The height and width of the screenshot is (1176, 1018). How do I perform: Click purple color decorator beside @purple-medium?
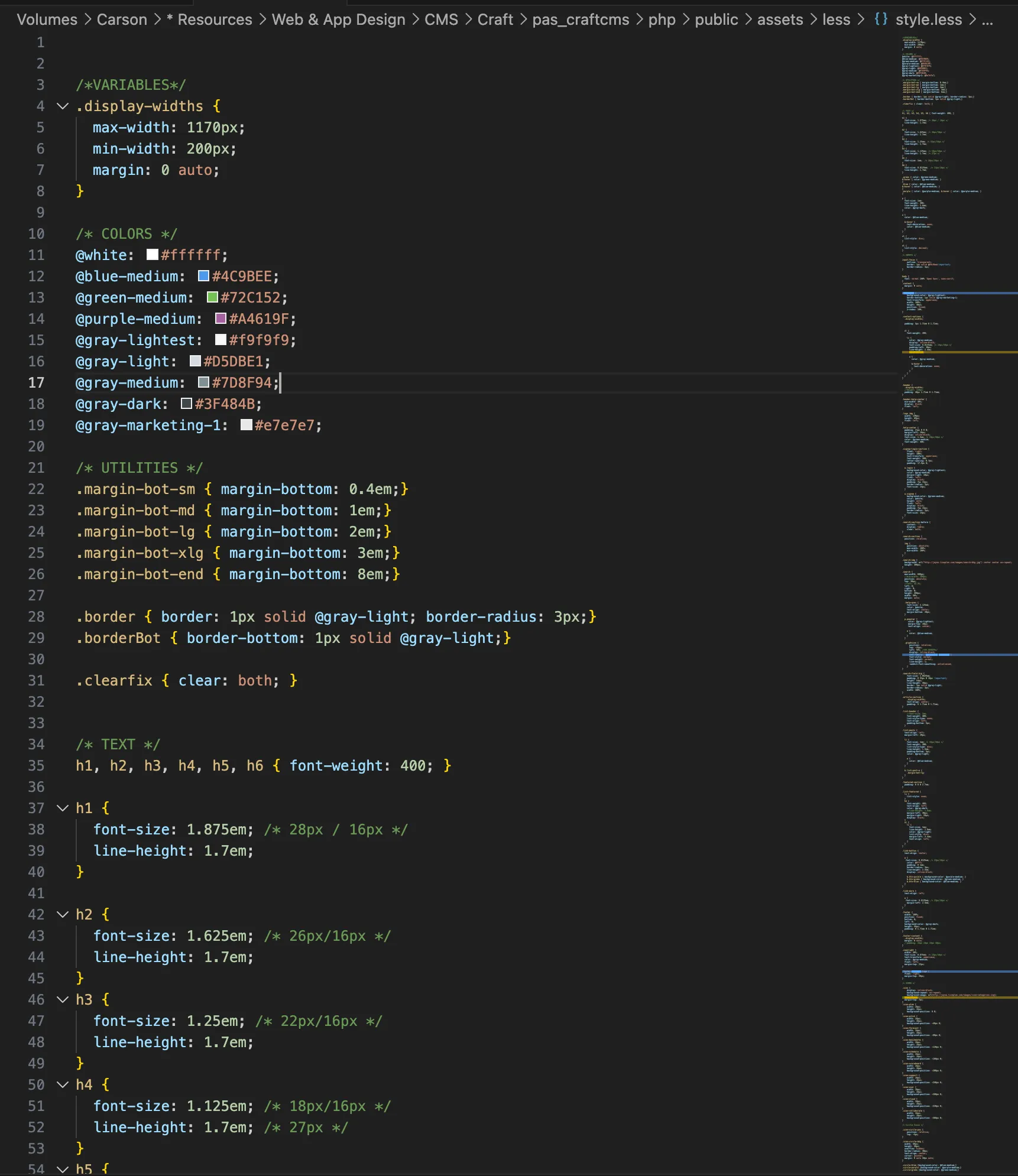(220, 319)
